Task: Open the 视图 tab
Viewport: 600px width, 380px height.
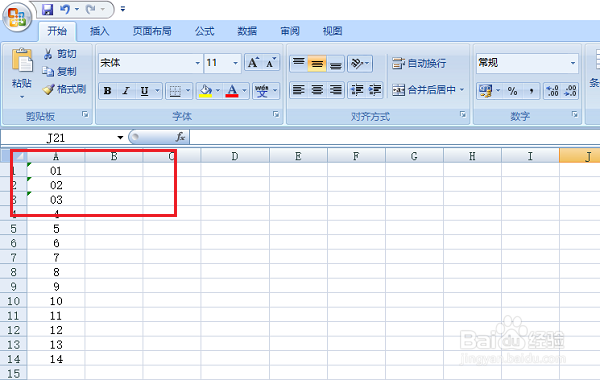Action: (x=332, y=31)
